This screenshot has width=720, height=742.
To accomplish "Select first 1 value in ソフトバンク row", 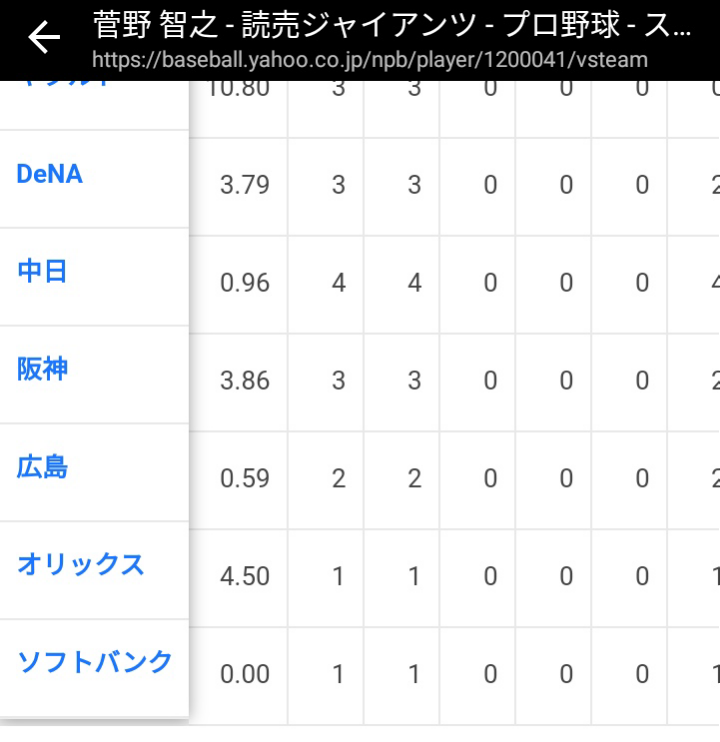I will point(338,674).
